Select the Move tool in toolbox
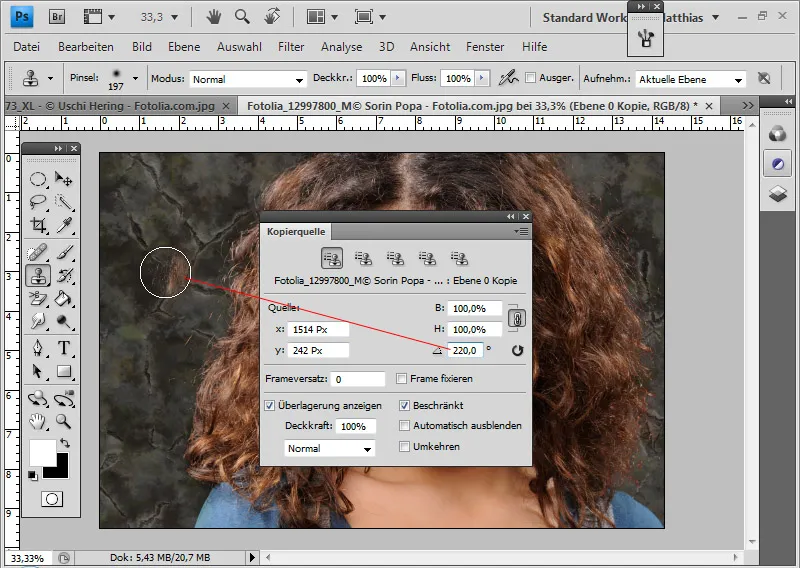The width and height of the screenshot is (800, 568). click(x=64, y=179)
